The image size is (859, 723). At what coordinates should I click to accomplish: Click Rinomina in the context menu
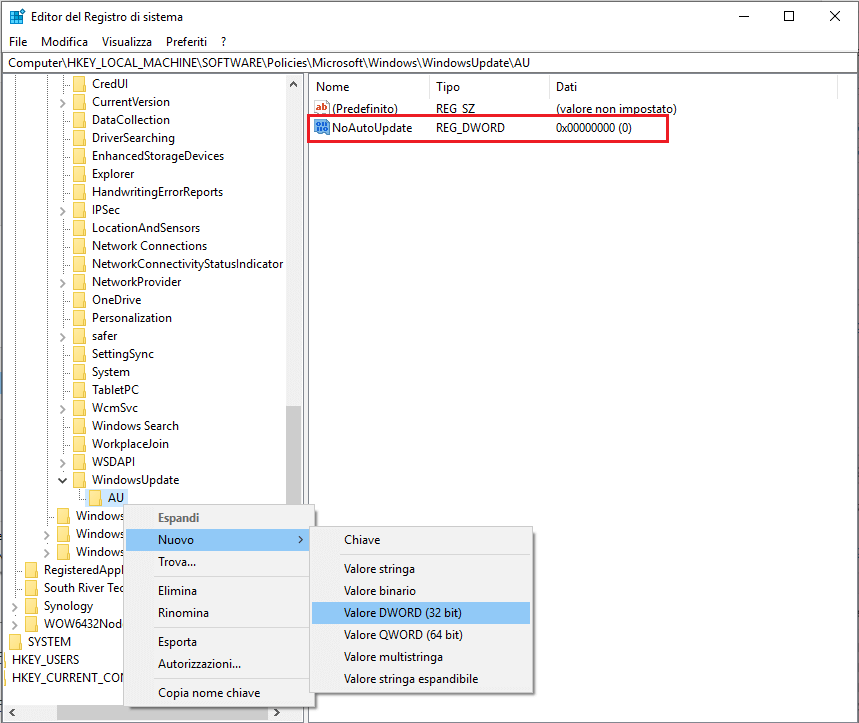tap(217, 613)
